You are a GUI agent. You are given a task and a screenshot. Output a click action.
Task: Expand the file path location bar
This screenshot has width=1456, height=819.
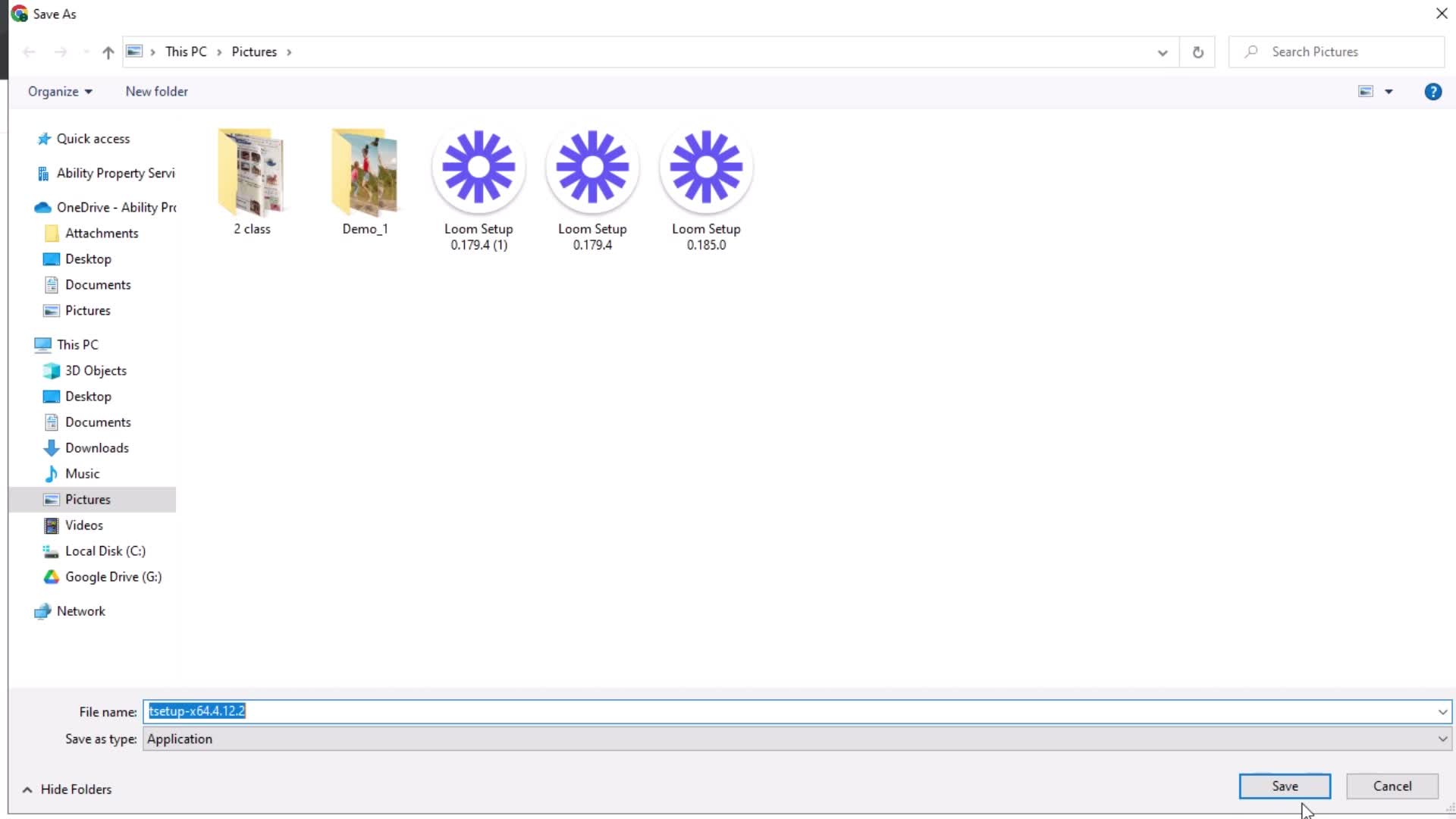click(1162, 51)
